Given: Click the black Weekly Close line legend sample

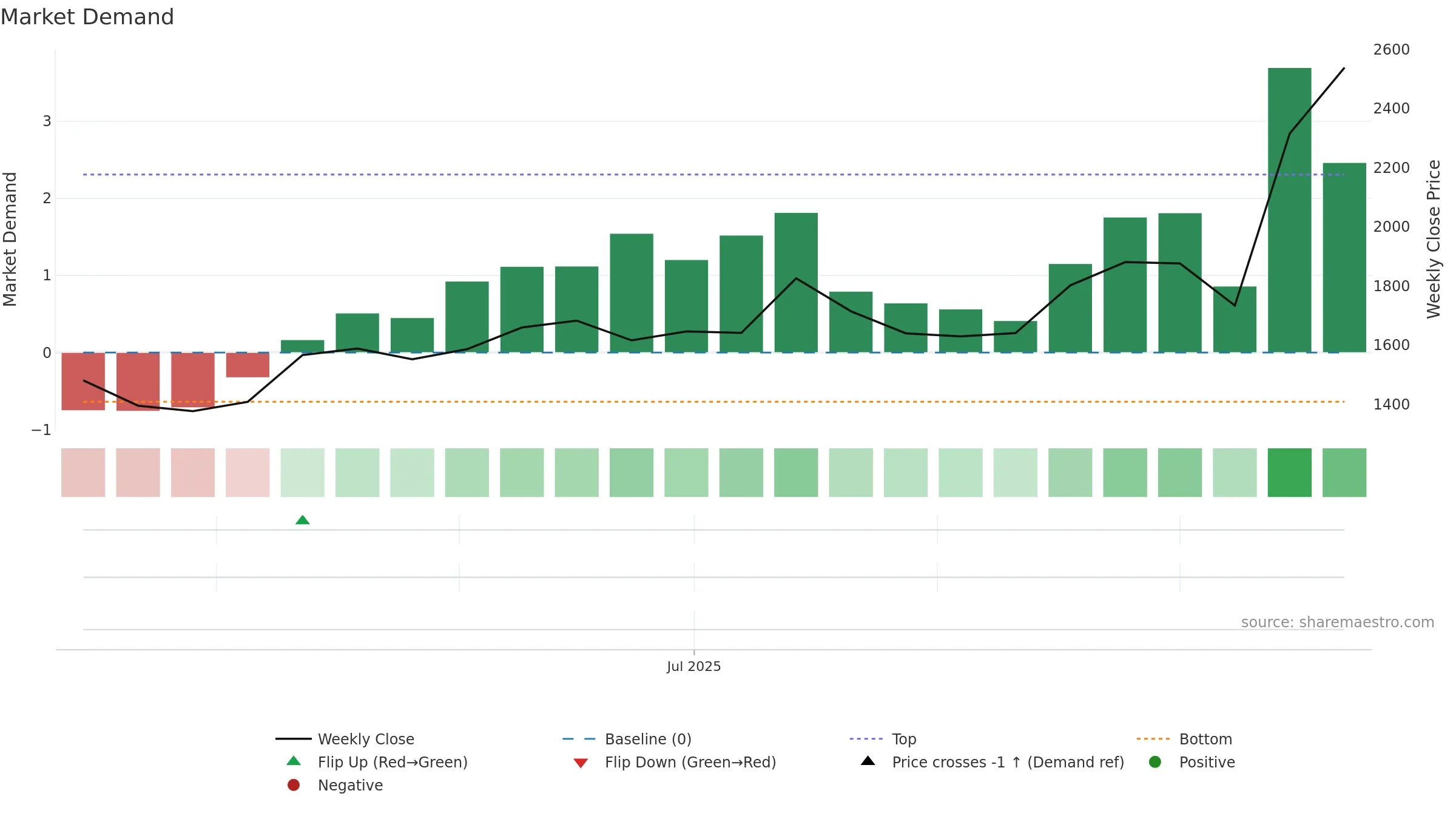Looking at the screenshot, I should pos(294,739).
